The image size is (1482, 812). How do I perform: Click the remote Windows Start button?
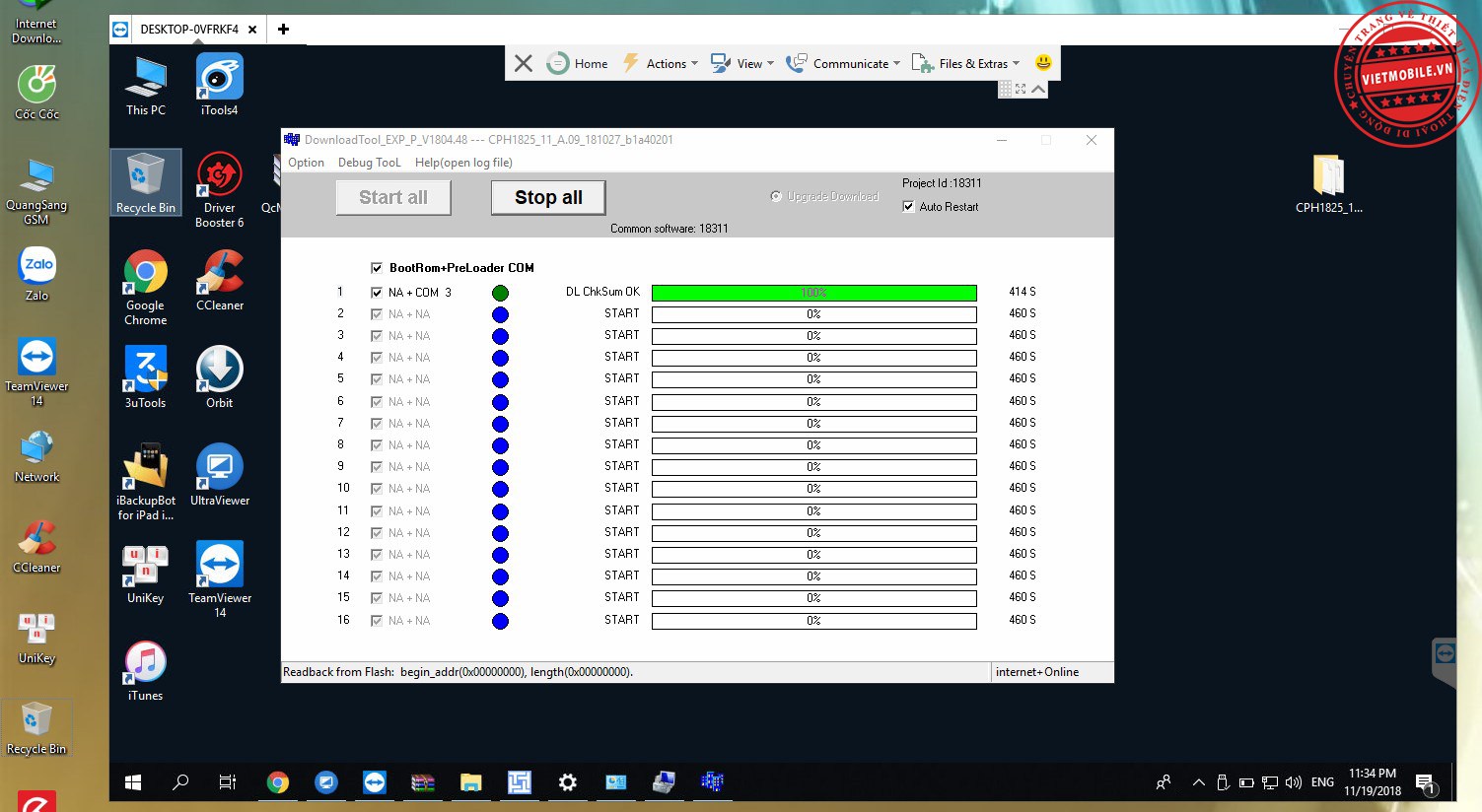133,782
